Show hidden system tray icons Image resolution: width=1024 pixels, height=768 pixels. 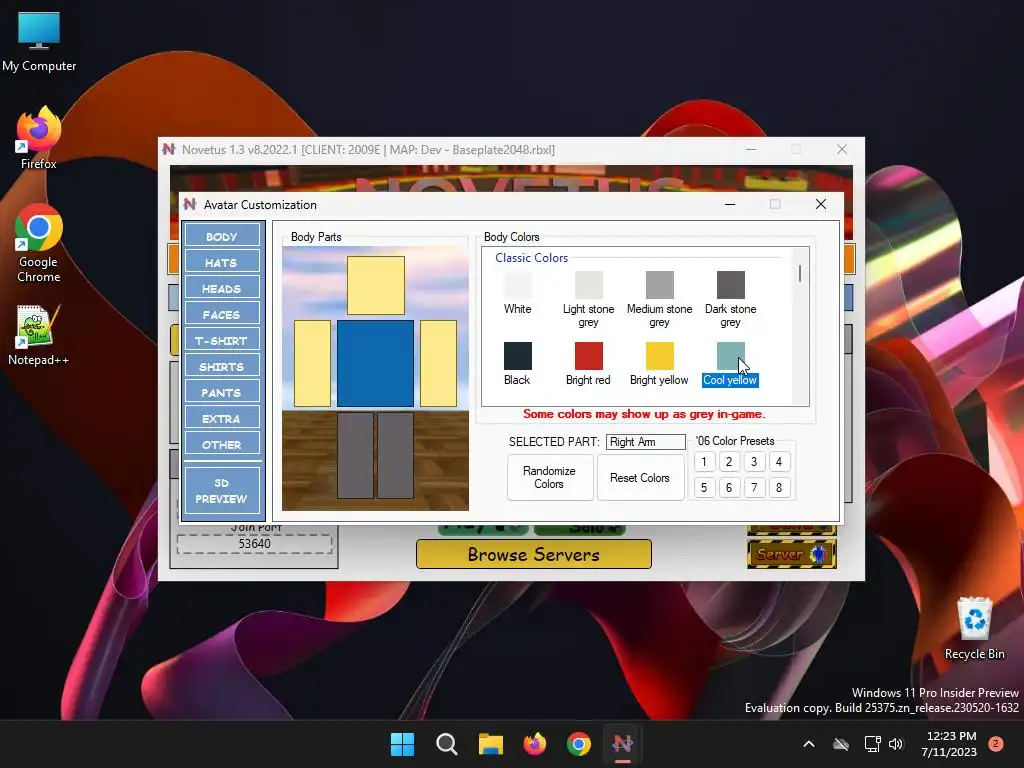[808, 744]
